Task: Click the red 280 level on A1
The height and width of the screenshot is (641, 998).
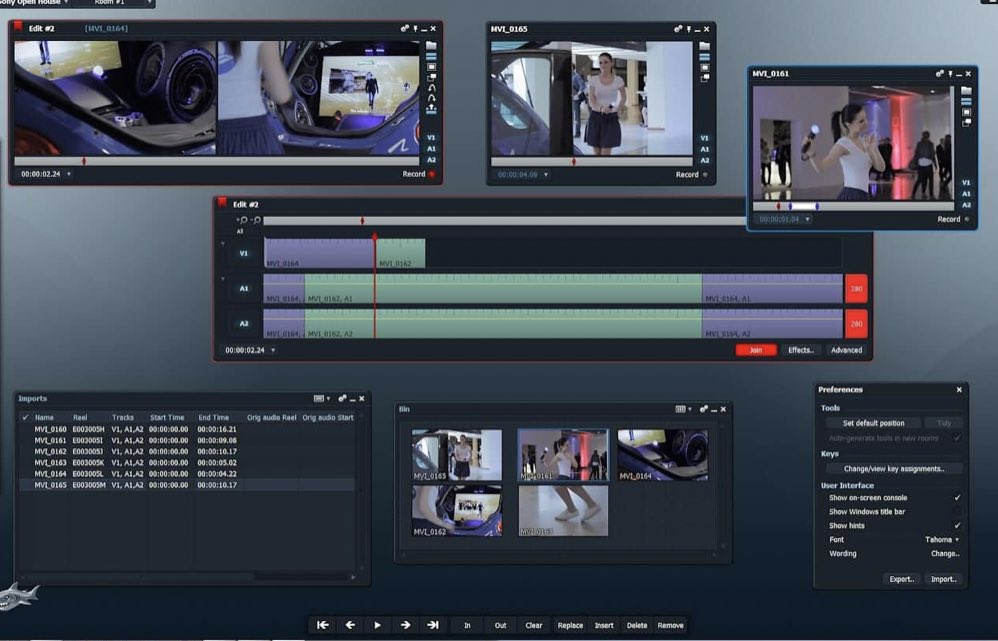Action: (857, 288)
